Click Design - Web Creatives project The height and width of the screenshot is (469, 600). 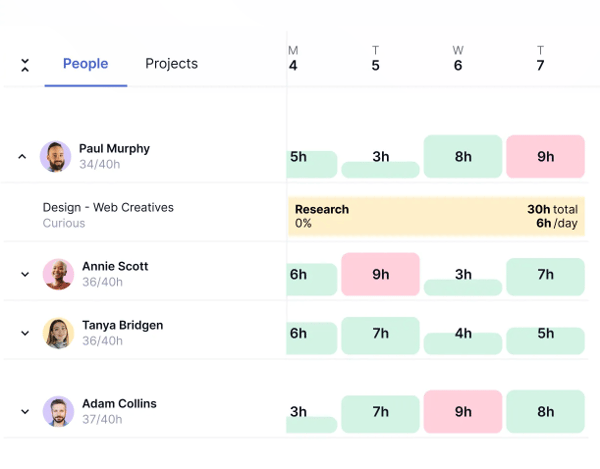click(x=108, y=207)
